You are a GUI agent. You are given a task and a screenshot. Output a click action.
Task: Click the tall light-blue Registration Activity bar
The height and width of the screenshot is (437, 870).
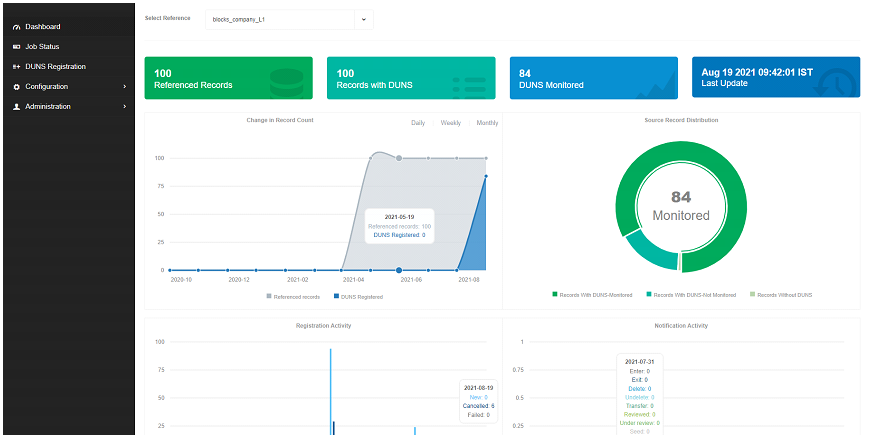pos(331,392)
